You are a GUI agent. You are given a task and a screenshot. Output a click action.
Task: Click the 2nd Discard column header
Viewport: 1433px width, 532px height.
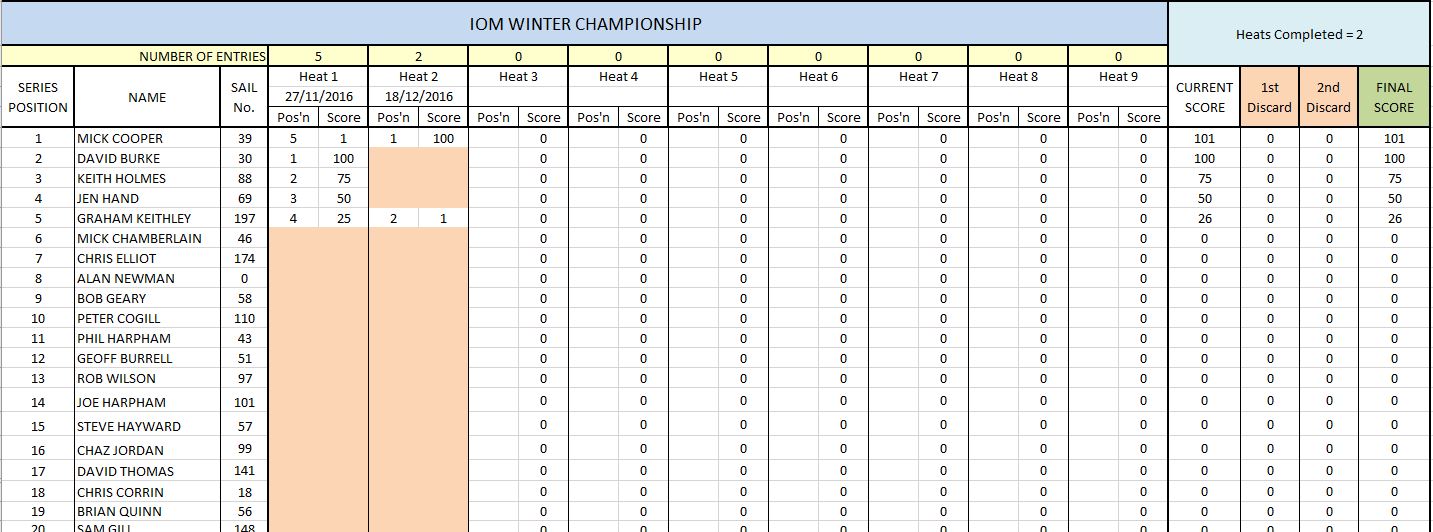1328,97
